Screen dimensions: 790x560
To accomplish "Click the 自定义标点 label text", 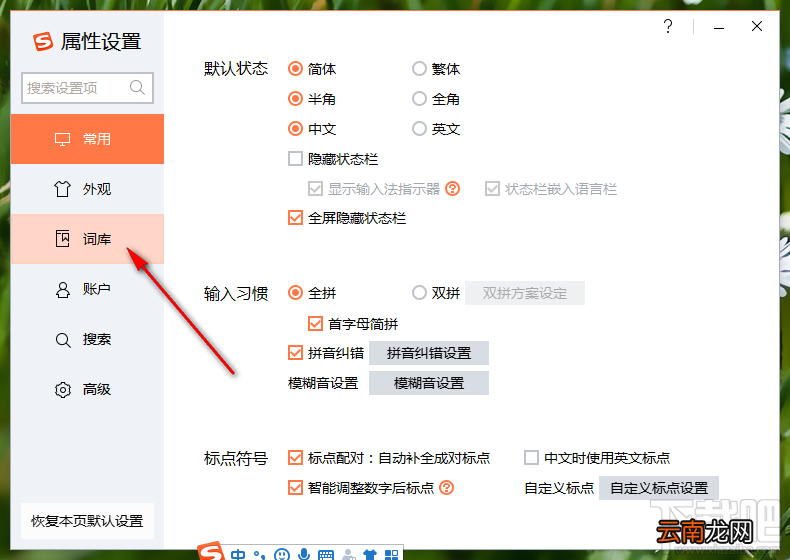I will click(559, 488).
